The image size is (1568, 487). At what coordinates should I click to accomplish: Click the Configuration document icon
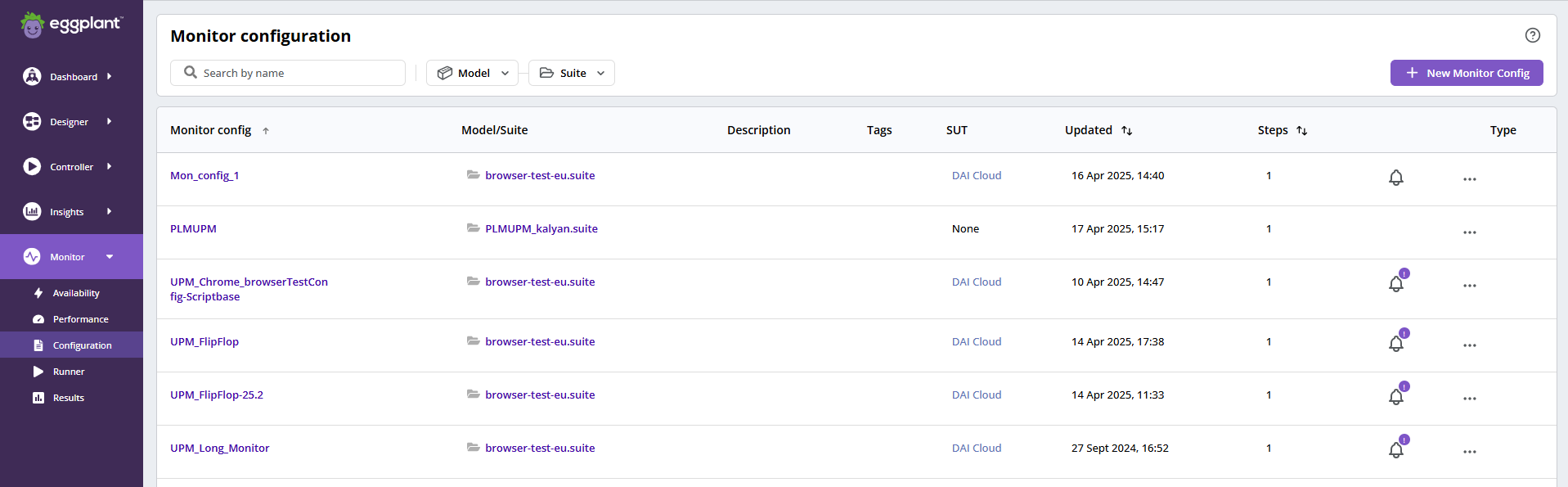pos(38,345)
